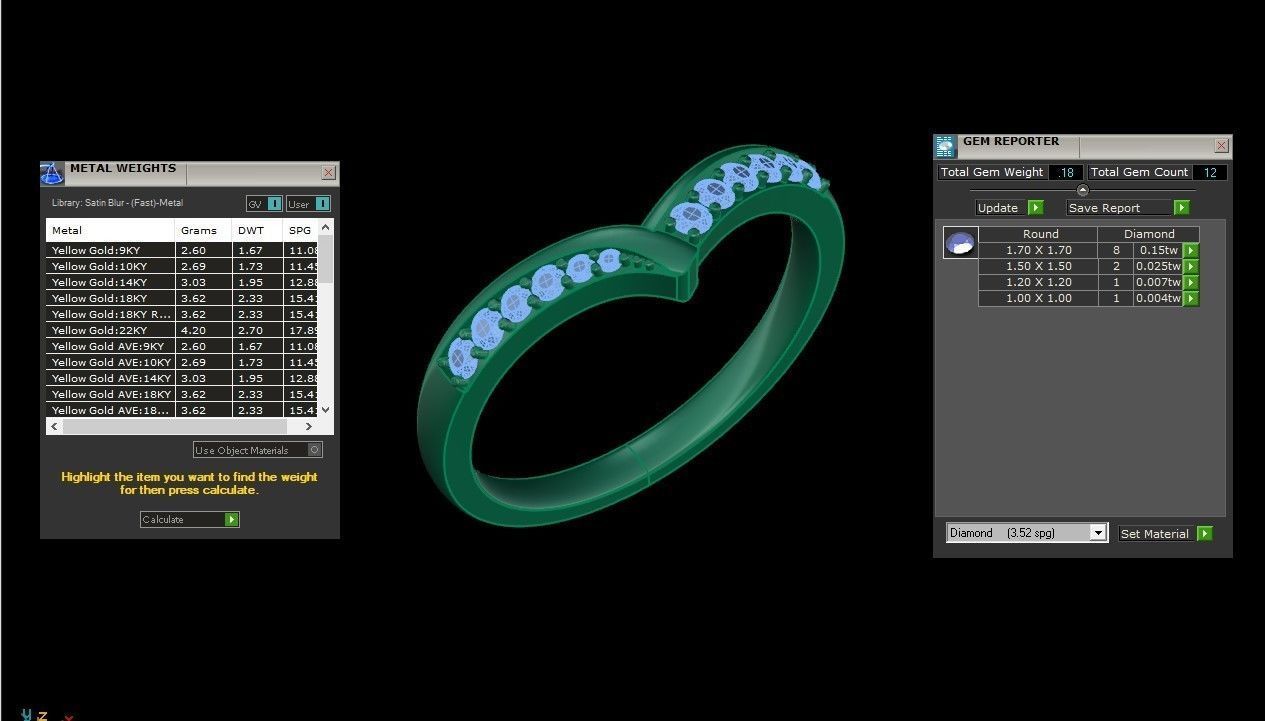
Task: Select the Yellow Gold AVE:9KY row
Action: click(182, 346)
